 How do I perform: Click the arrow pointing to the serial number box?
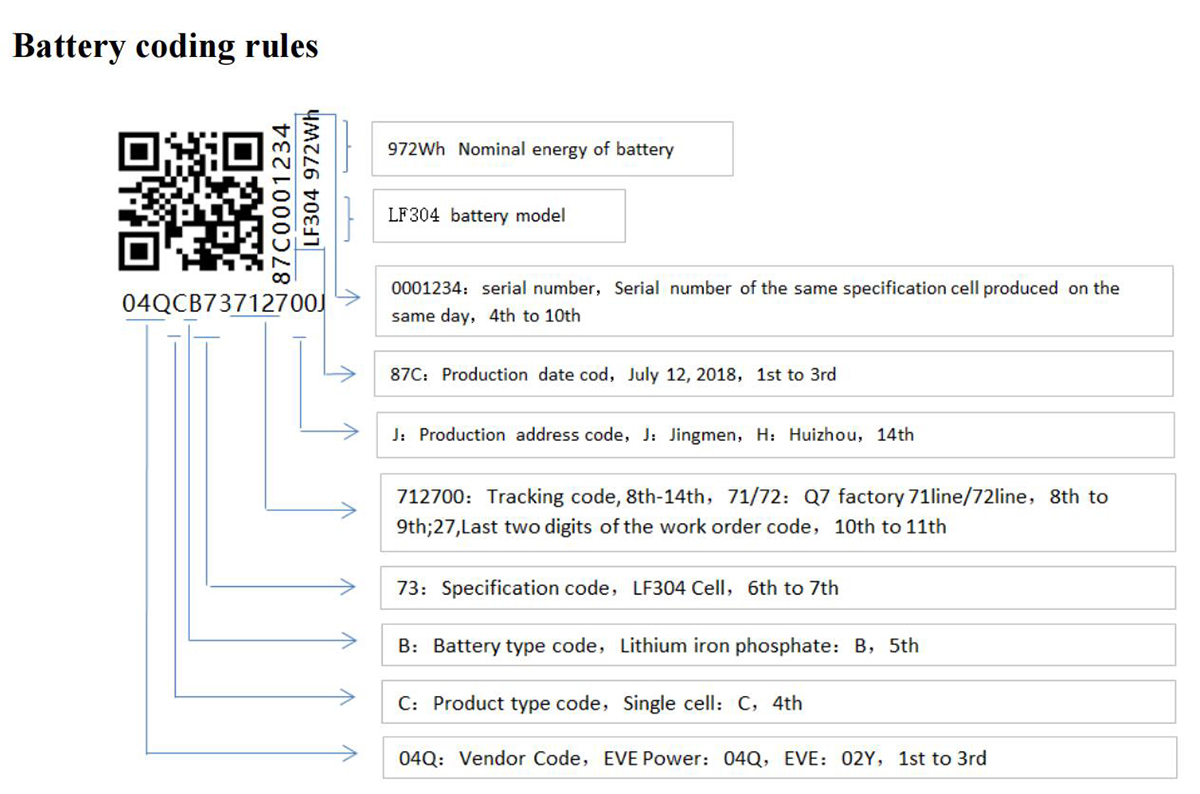[x=350, y=297]
